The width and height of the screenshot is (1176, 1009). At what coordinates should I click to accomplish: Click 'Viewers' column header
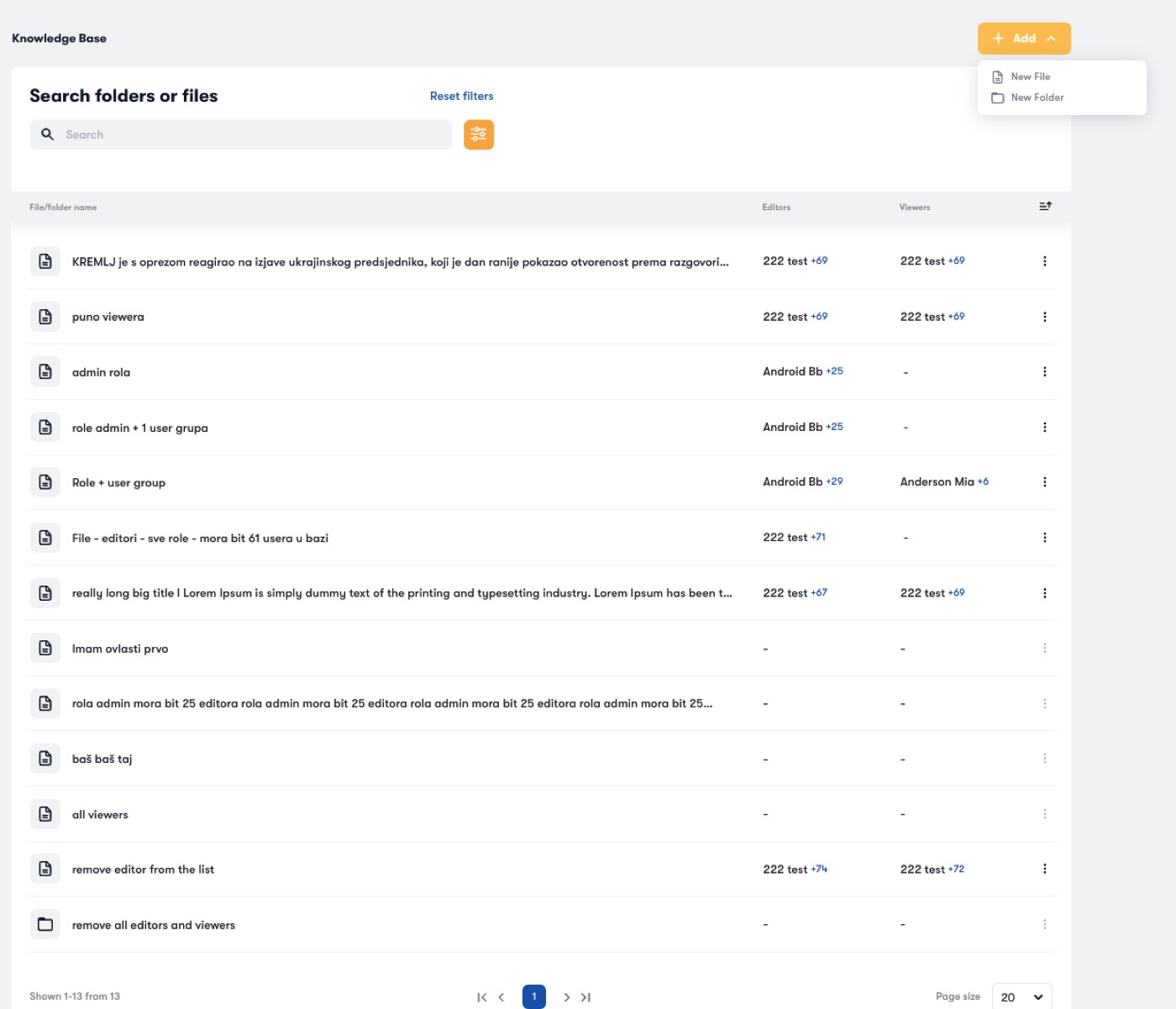[915, 208]
